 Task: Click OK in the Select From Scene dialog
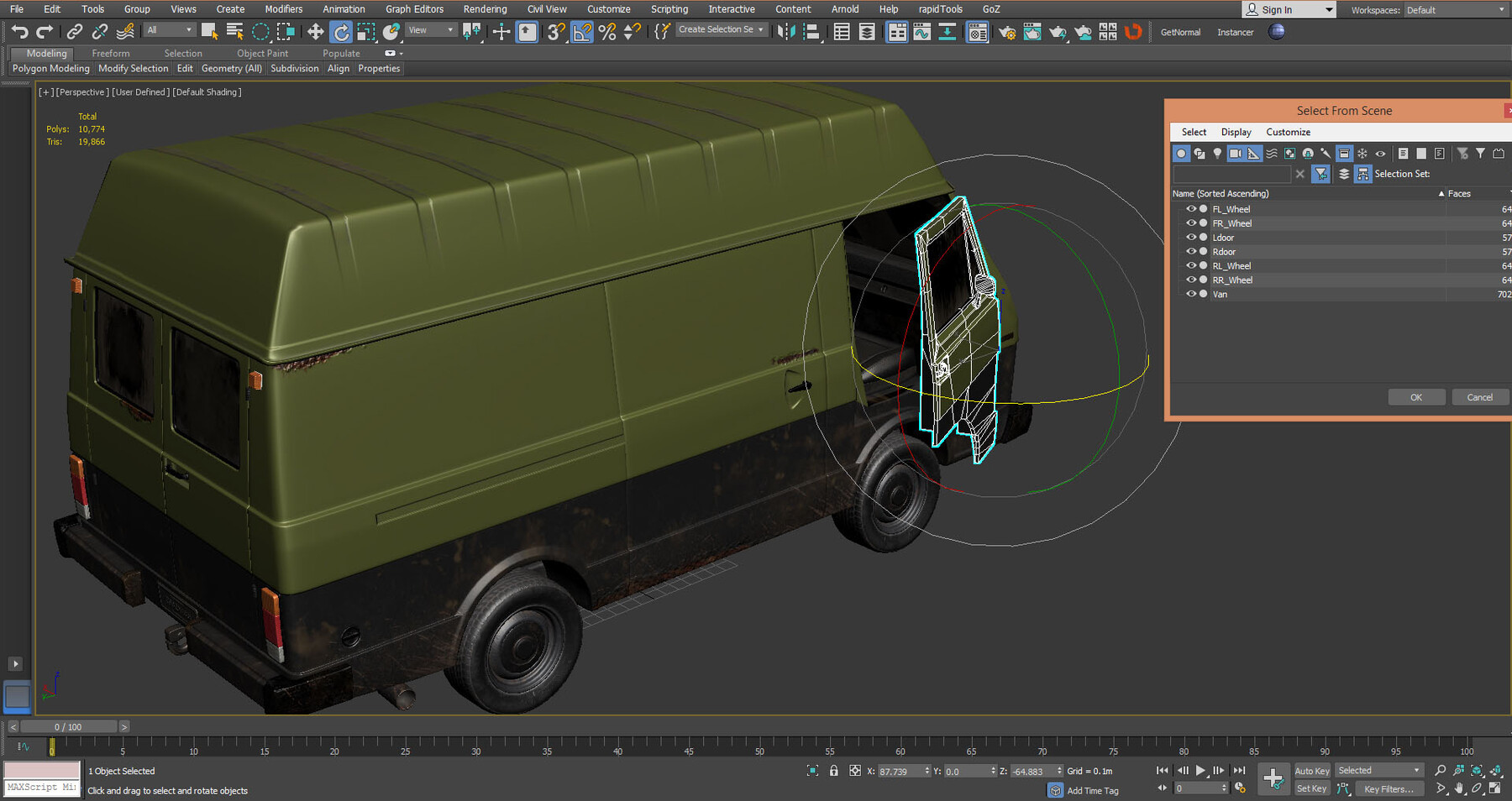(1416, 396)
